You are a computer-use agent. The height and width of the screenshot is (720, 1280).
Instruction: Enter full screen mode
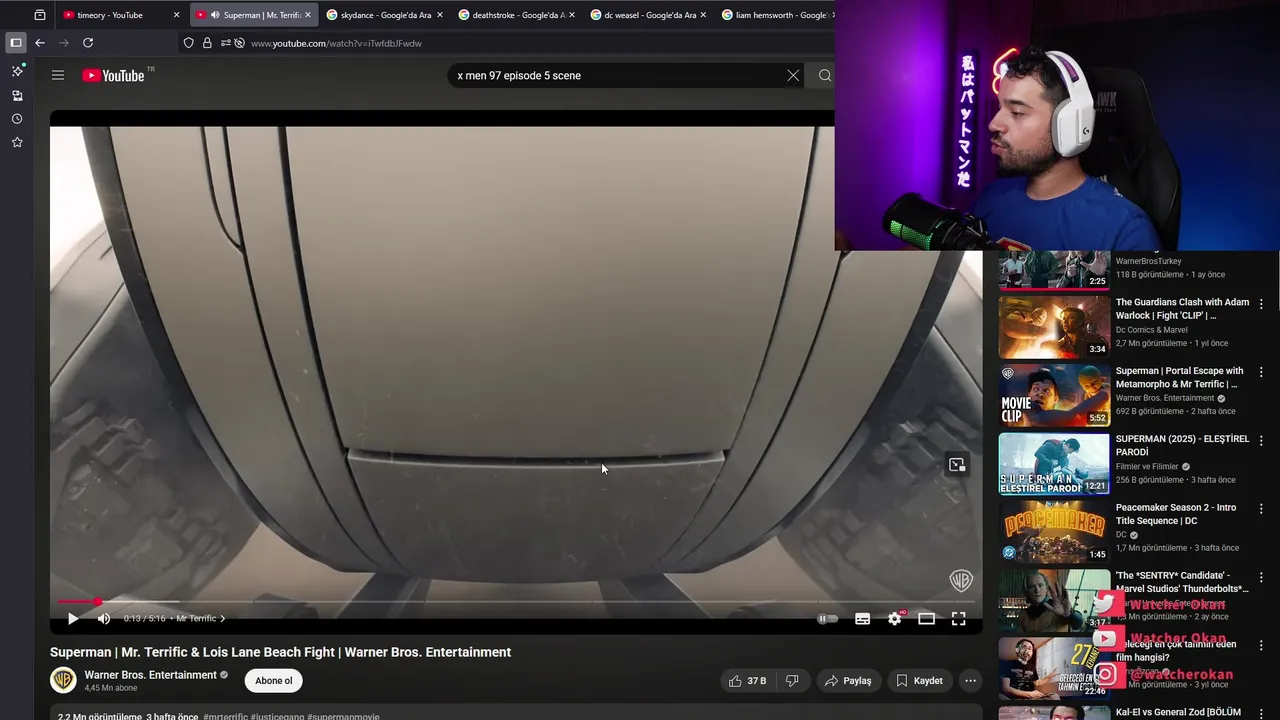(958, 619)
